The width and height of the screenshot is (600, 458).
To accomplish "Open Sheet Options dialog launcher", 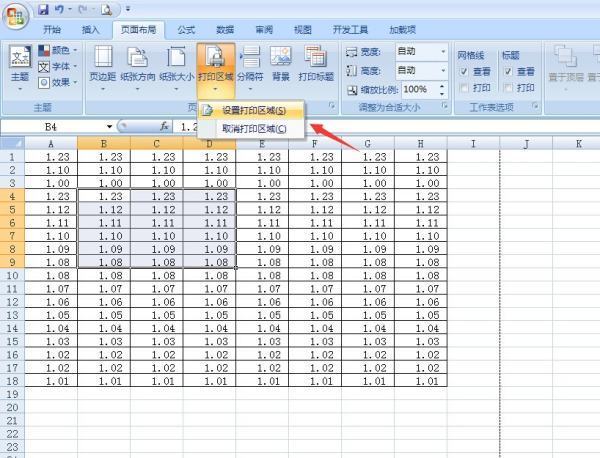I will (535, 106).
